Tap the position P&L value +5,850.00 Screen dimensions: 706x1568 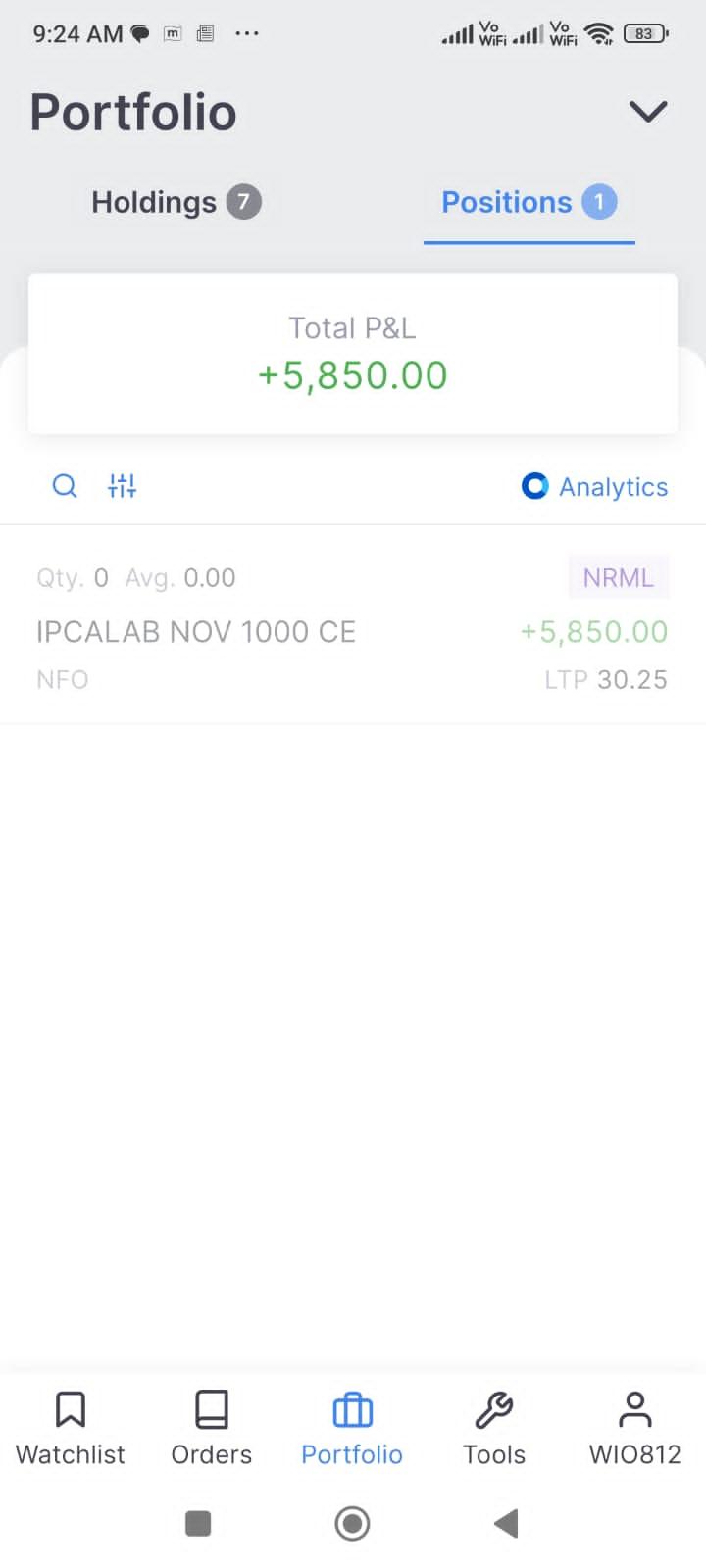(594, 632)
